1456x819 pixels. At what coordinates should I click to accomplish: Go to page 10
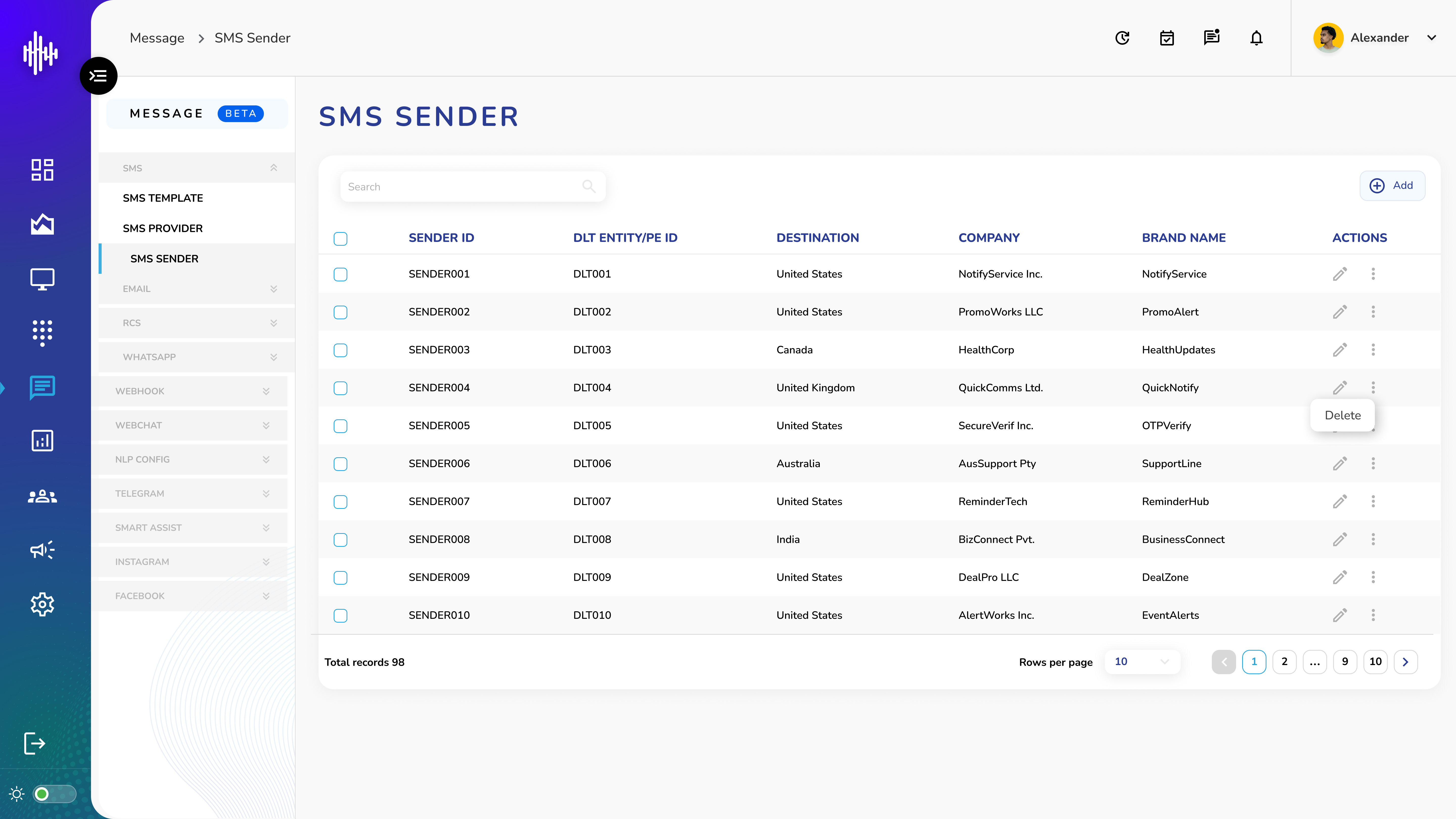tap(1375, 661)
